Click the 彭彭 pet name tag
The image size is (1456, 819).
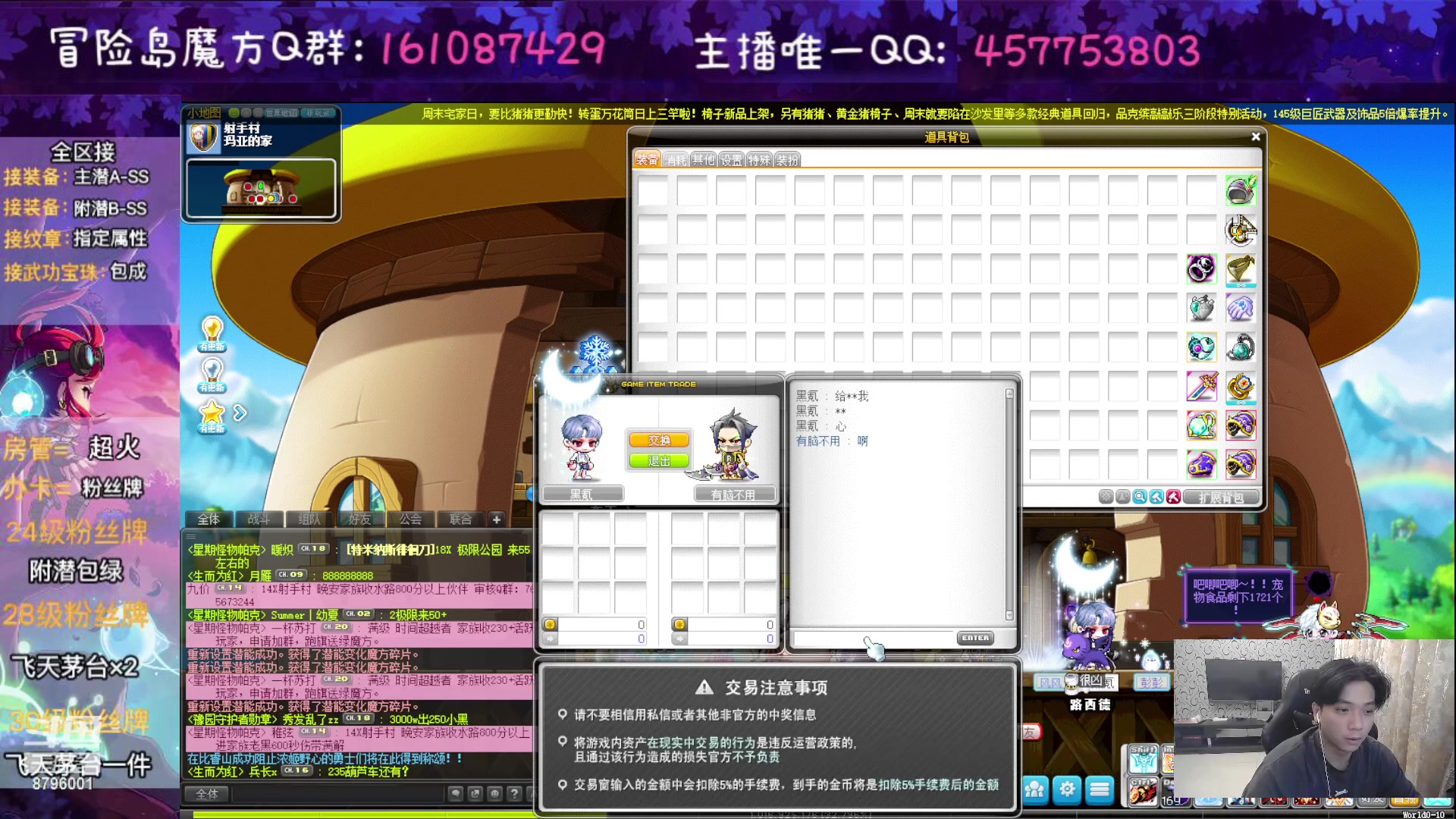click(1152, 682)
